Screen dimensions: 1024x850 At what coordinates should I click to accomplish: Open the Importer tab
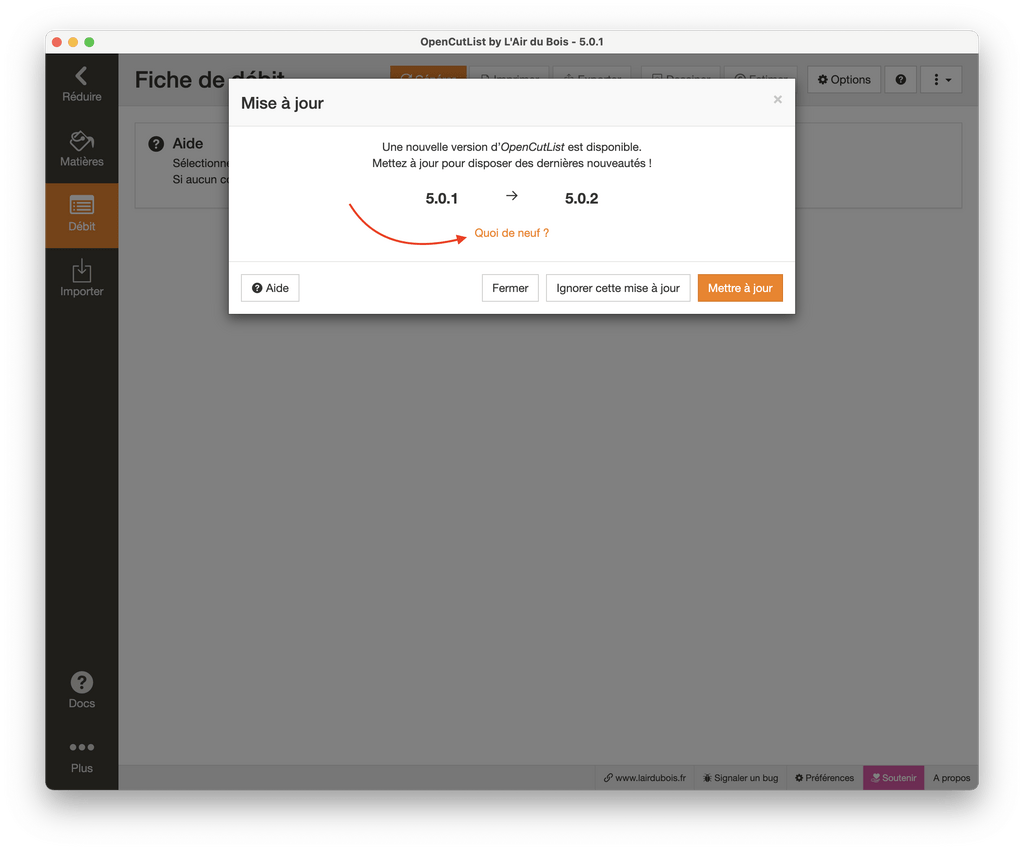click(x=82, y=279)
